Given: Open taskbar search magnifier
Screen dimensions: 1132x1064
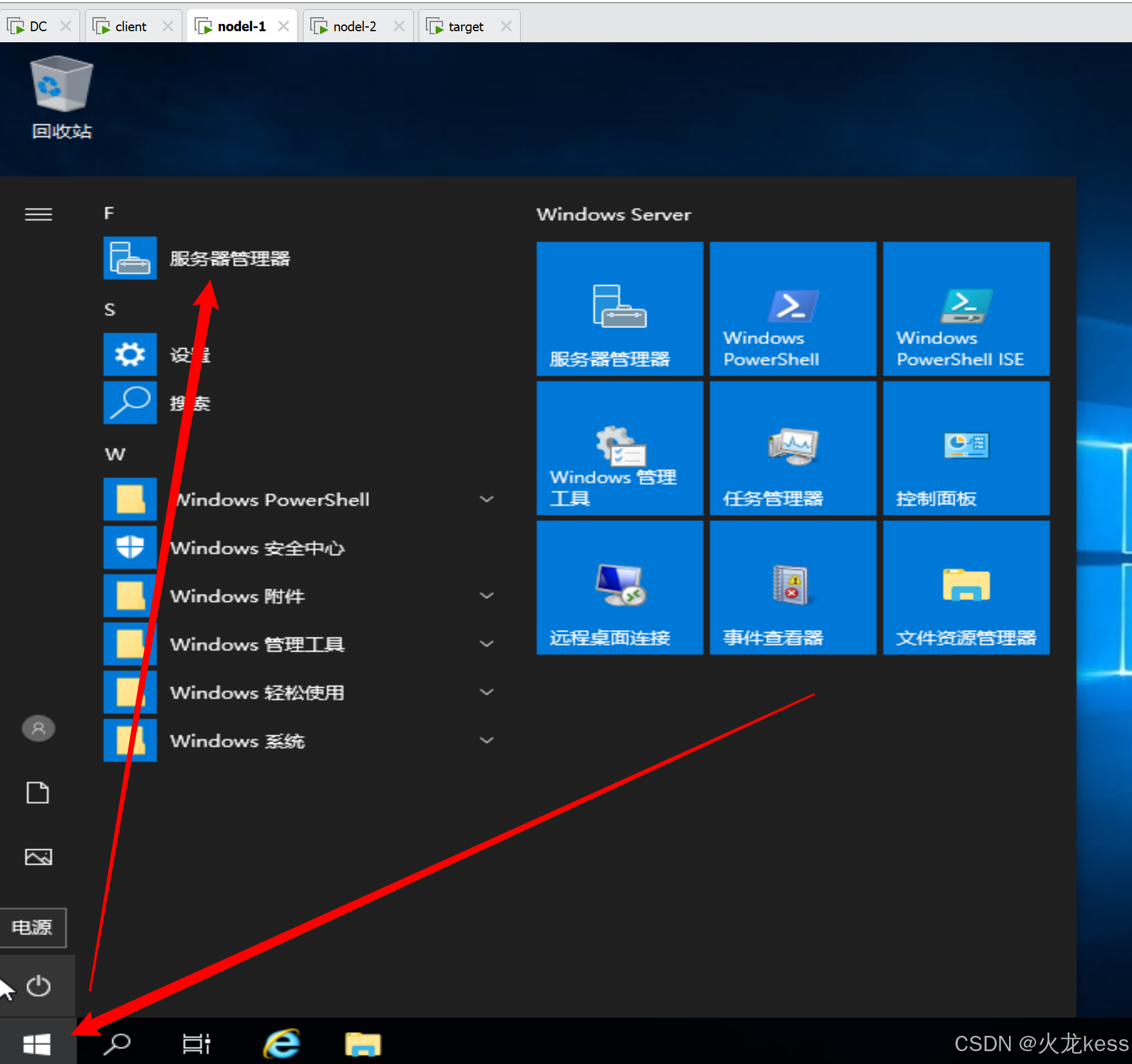Looking at the screenshot, I should (117, 1044).
